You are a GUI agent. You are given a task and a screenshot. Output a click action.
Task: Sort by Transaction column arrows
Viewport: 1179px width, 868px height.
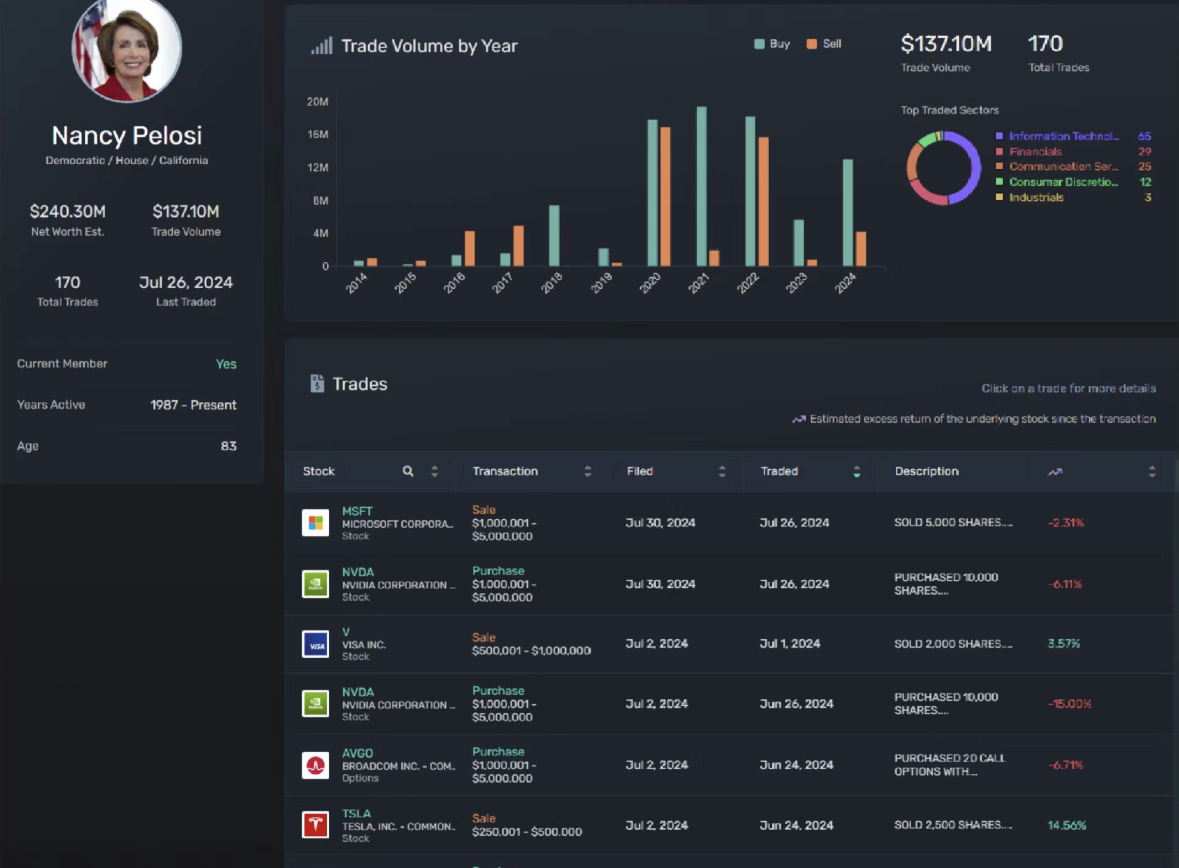tap(588, 471)
